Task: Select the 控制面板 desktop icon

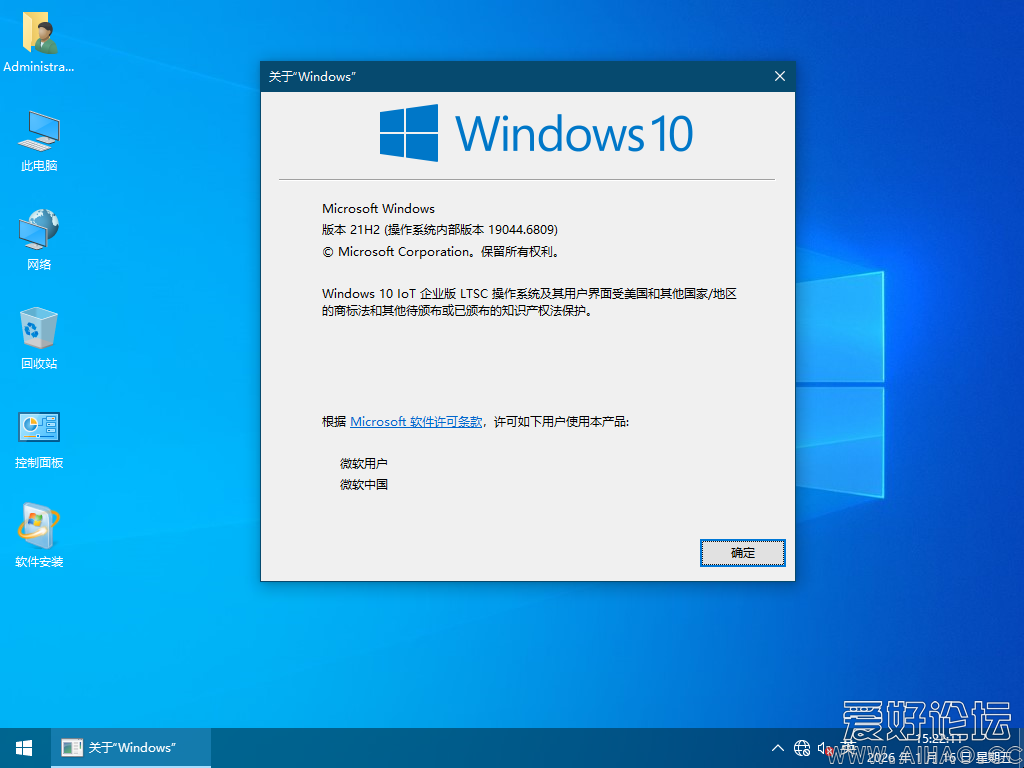Action: coord(39,439)
